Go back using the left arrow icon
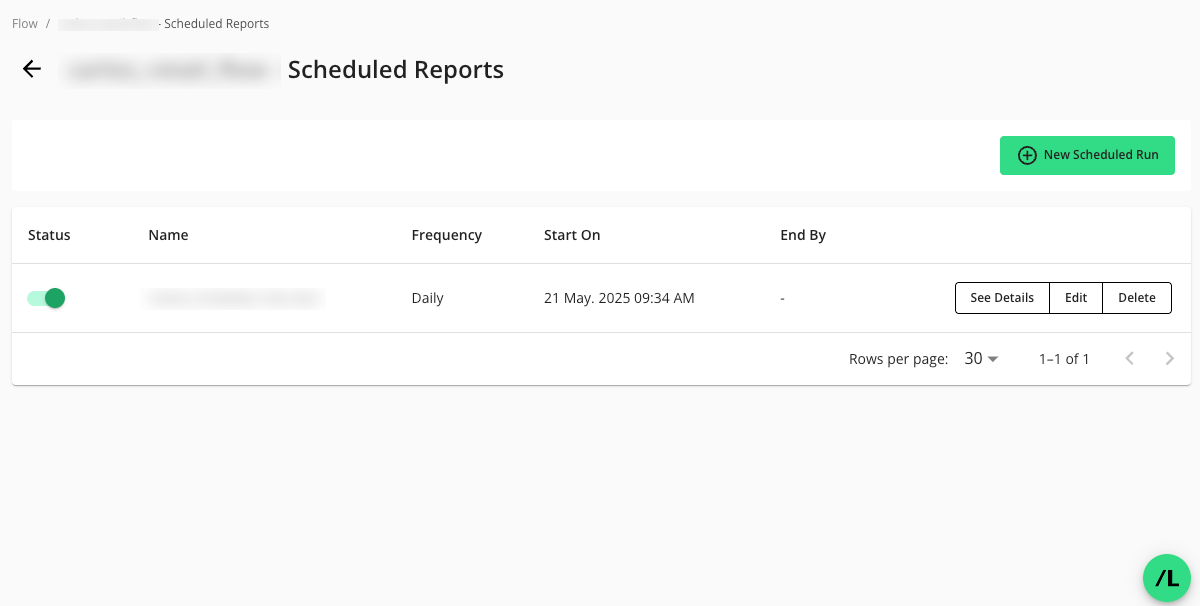The image size is (1200, 606). (x=32, y=69)
